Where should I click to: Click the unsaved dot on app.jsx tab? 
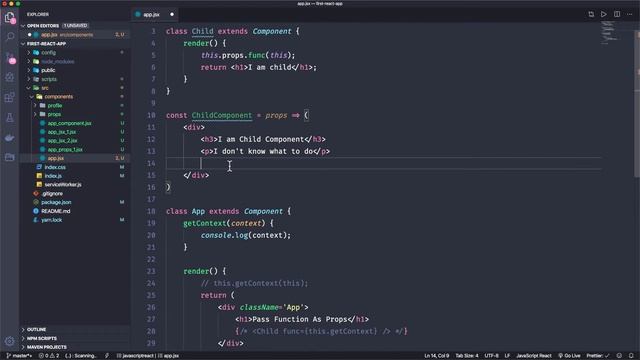(172, 14)
